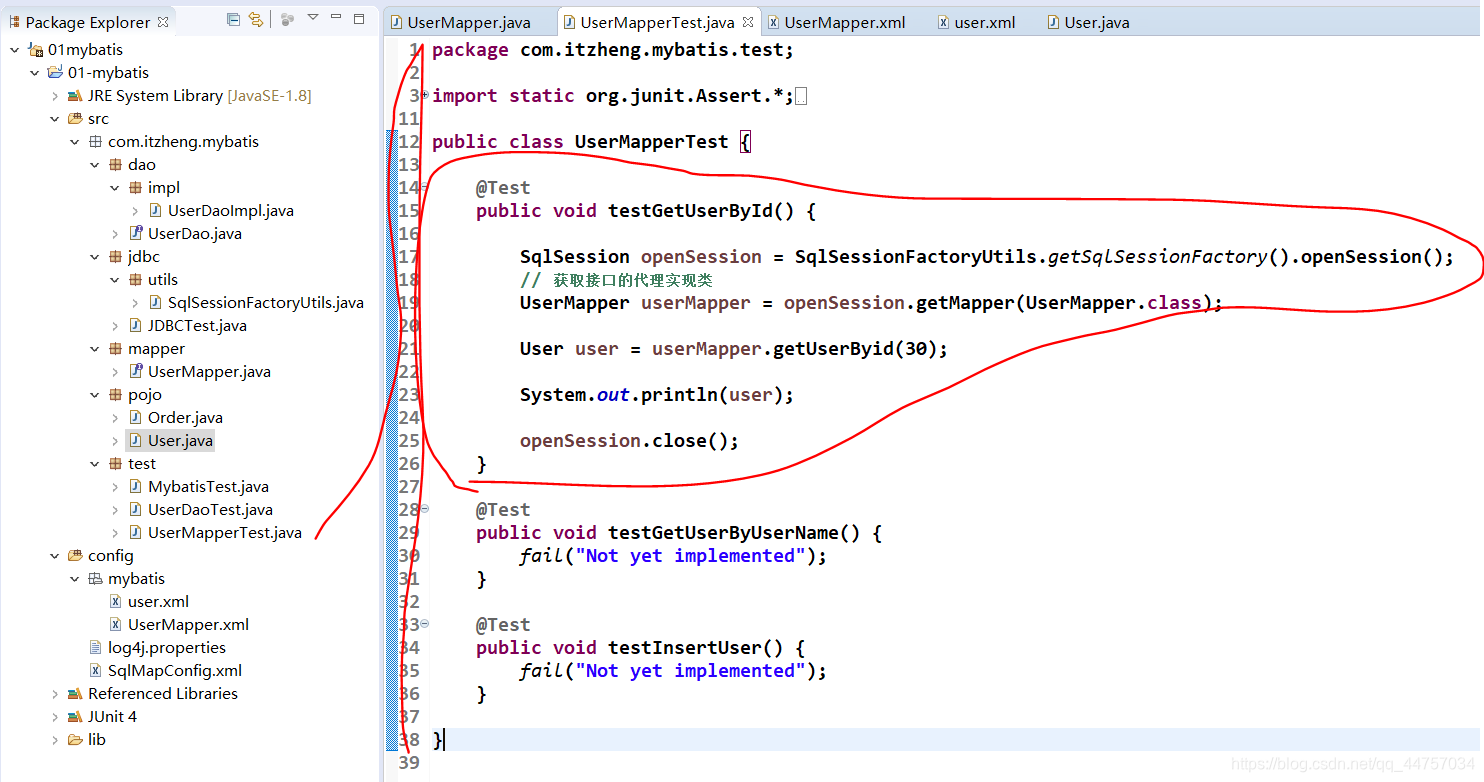Image resolution: width=1484 pixels, height=782 pixels.
Task: Select the impl package in tree
Action: point(164,188)
